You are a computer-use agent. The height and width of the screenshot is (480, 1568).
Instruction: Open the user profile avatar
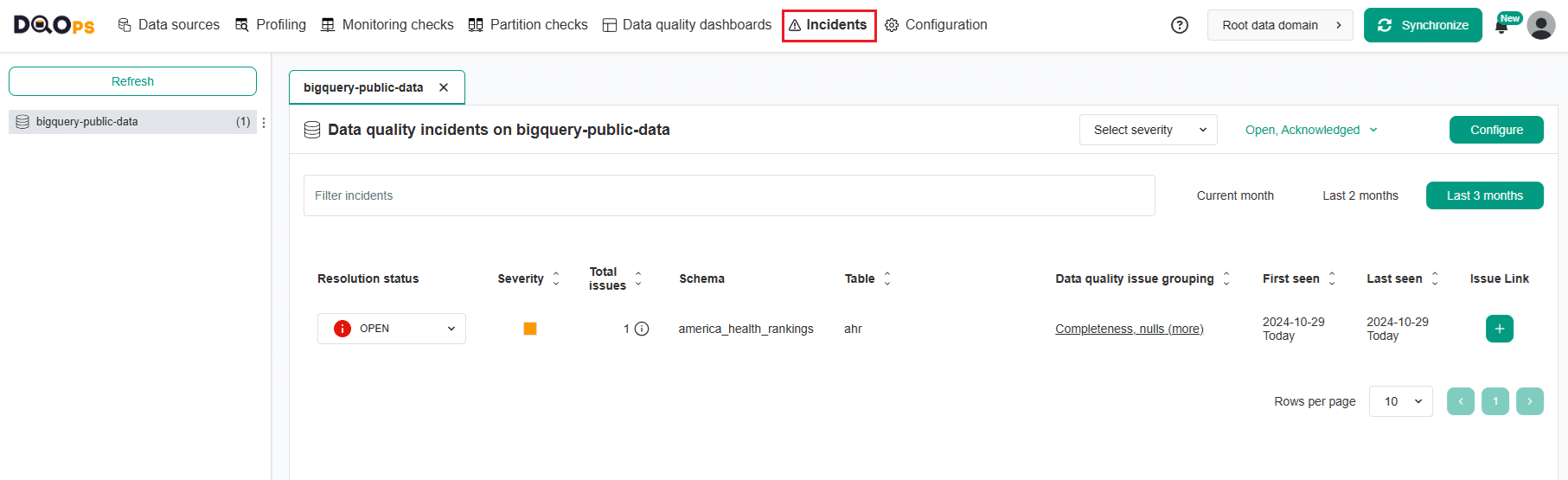pos(1541,25)
